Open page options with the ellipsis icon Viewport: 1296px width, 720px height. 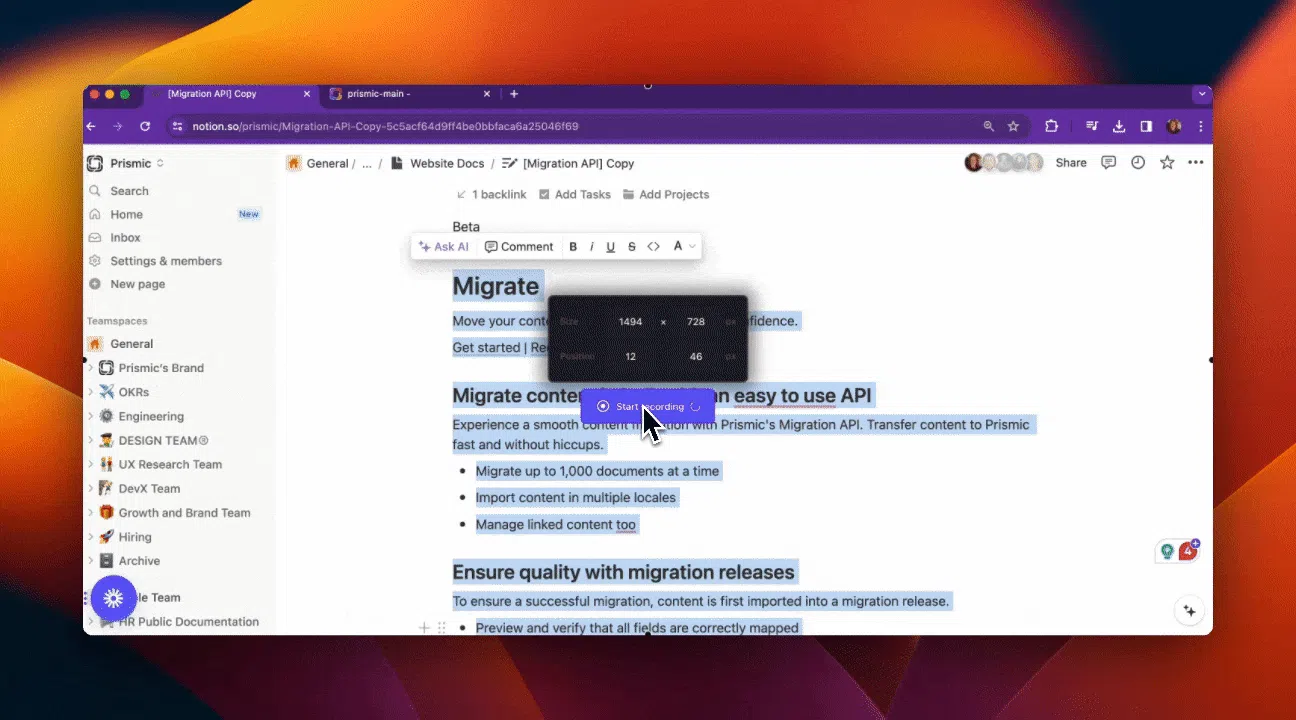click(1195, 162)
